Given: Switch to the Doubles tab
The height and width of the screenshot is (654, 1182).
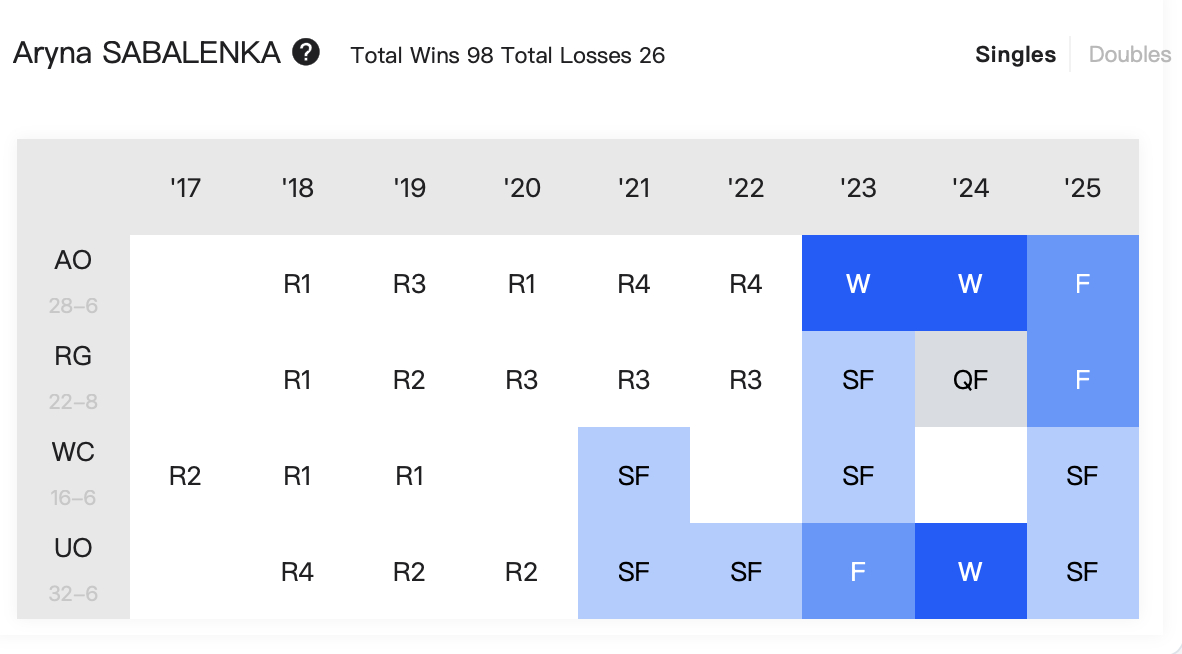Looking at the screenshot, I should (x=1129, y=54).
